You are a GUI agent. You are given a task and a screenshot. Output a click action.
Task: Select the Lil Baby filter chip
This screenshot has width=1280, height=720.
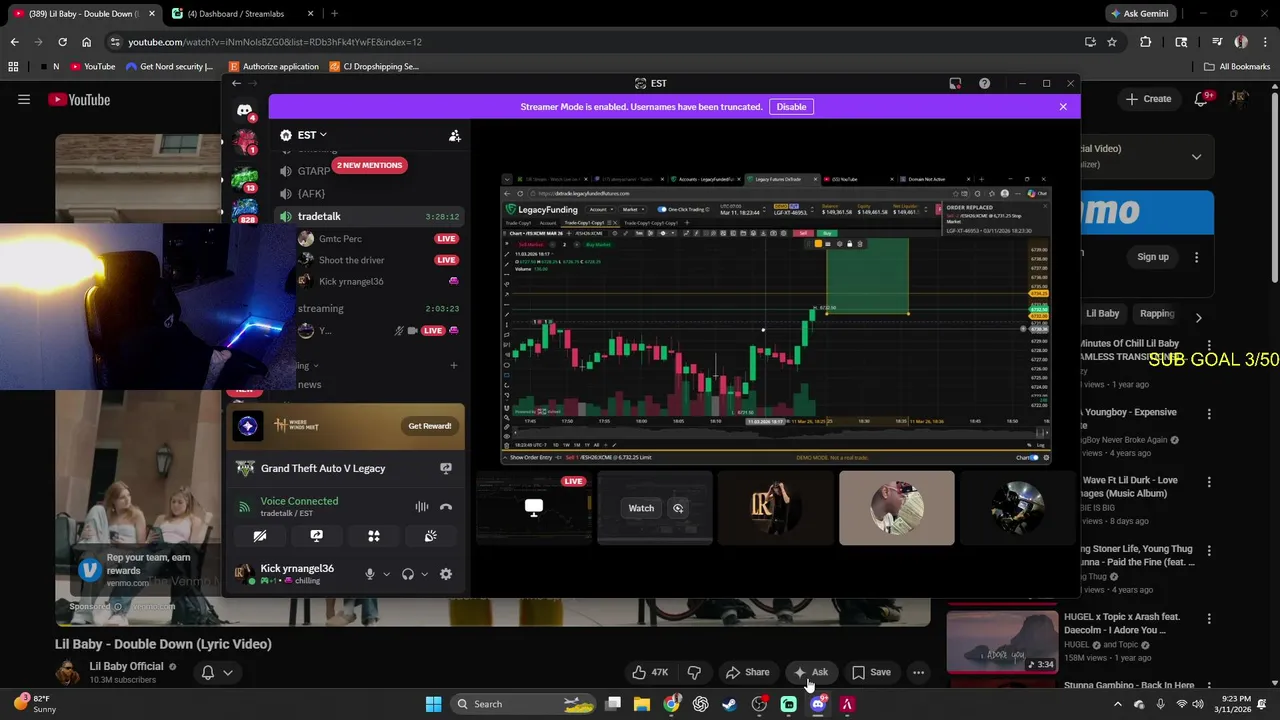1102,313
